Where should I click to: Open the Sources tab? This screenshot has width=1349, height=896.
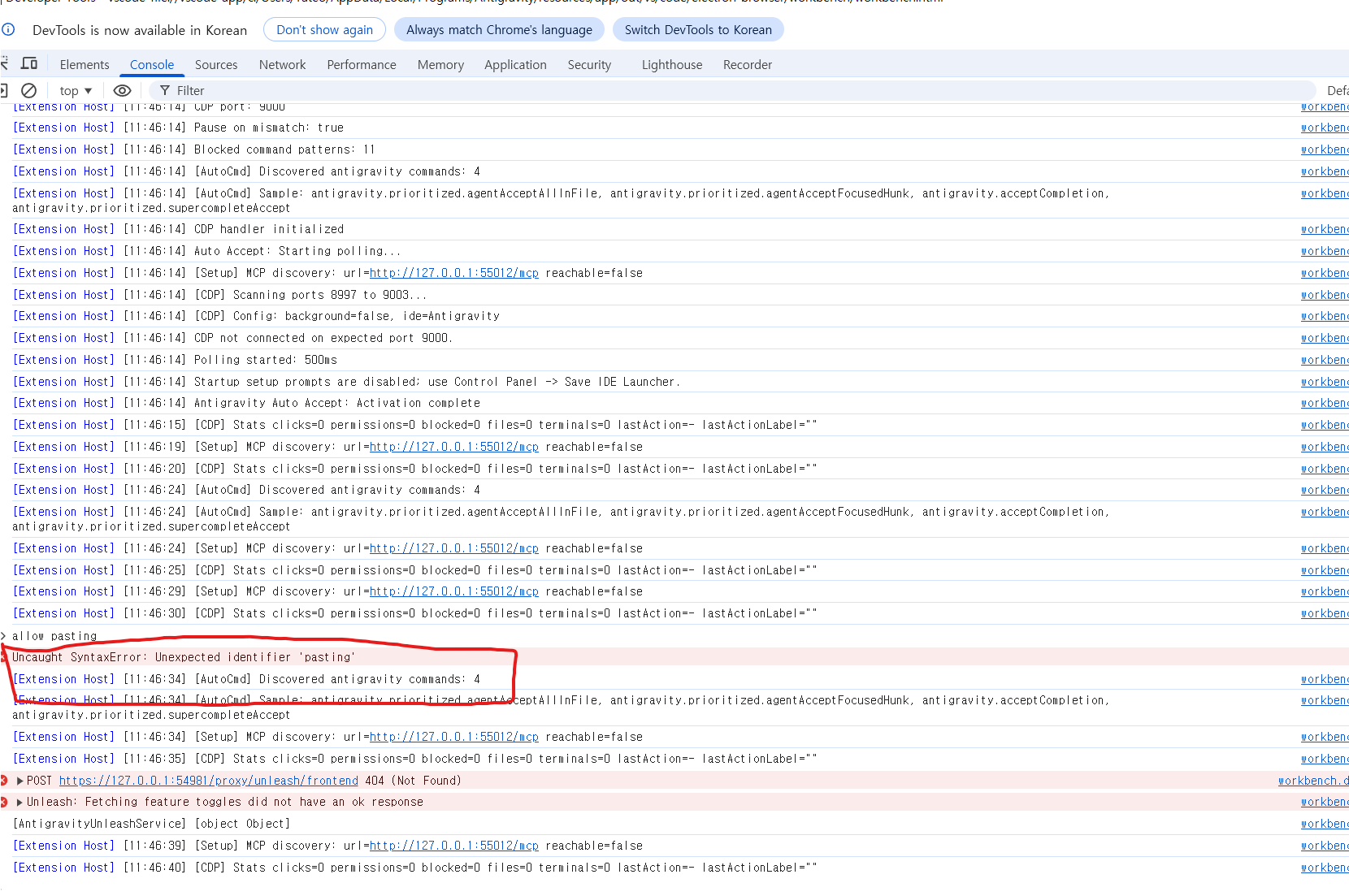coord(216,64)
